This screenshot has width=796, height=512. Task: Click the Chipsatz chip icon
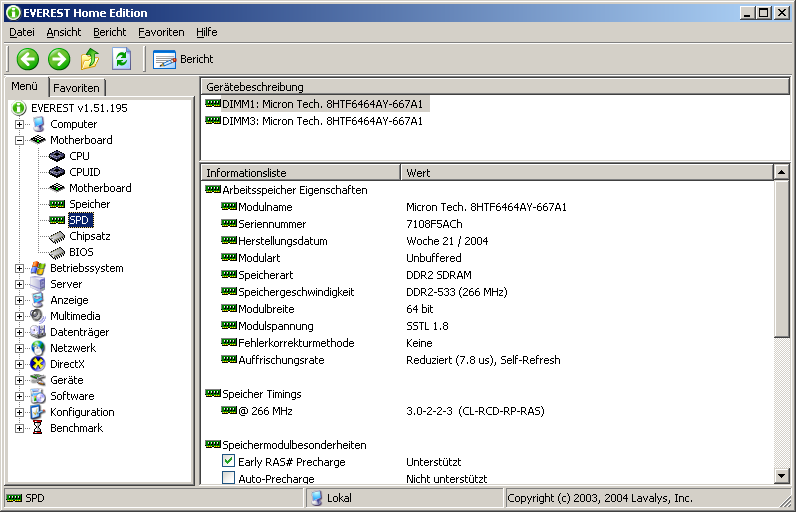[57, 236]
